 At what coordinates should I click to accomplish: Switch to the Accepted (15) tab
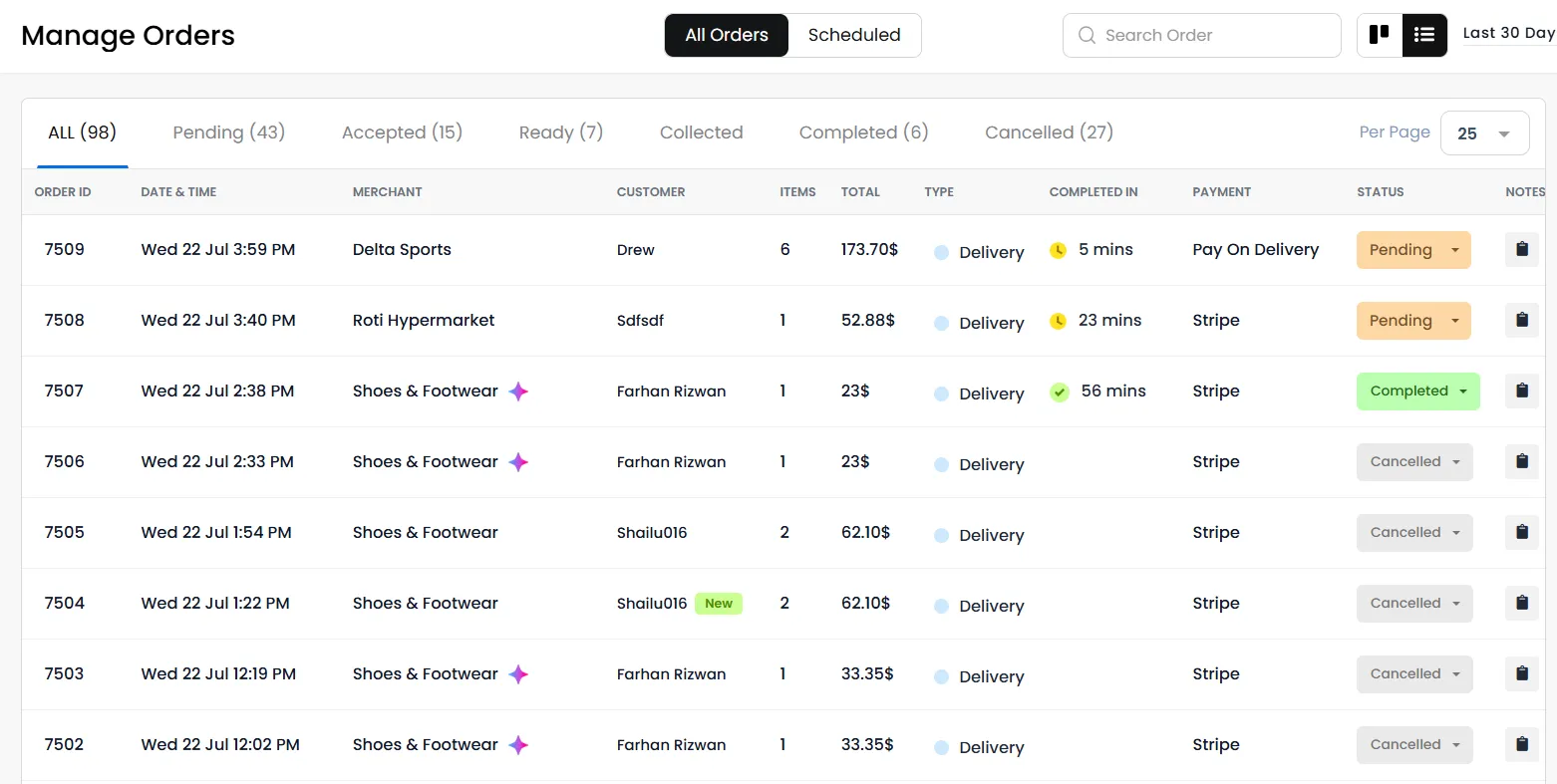coord(402,132)
